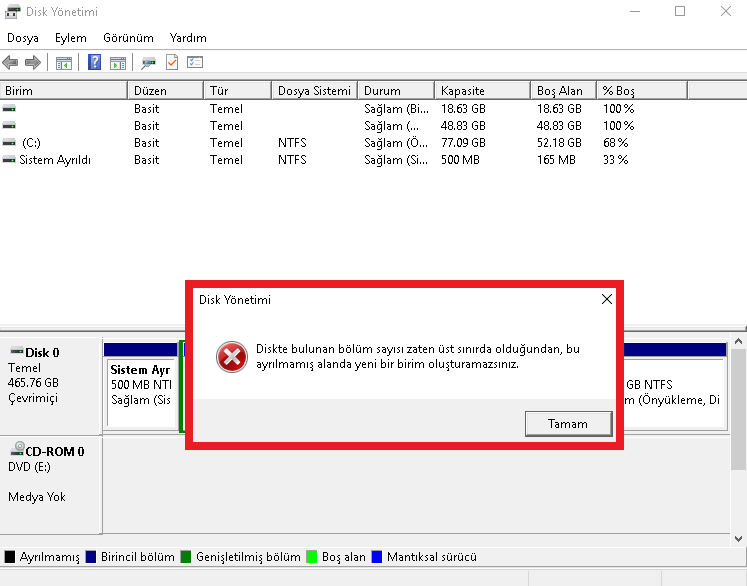Sort by Durum column header
The width and height of the screenshot is (747, 586).
[396, 91]
